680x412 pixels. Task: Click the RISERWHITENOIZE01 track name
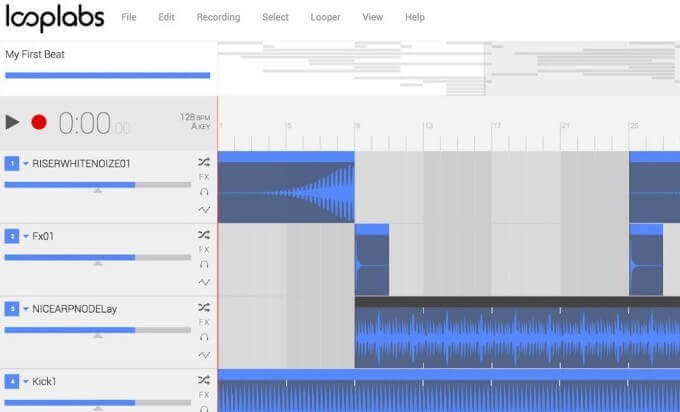[81, 163]
